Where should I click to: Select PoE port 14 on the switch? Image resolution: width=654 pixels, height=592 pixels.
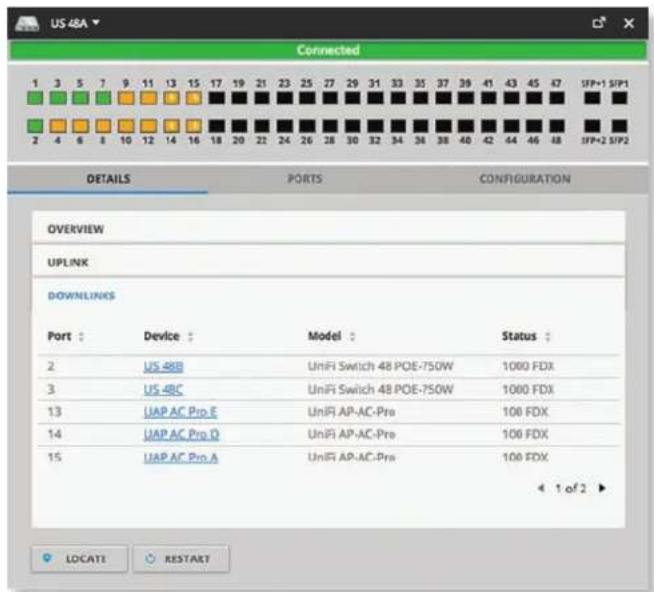(171, 126)
